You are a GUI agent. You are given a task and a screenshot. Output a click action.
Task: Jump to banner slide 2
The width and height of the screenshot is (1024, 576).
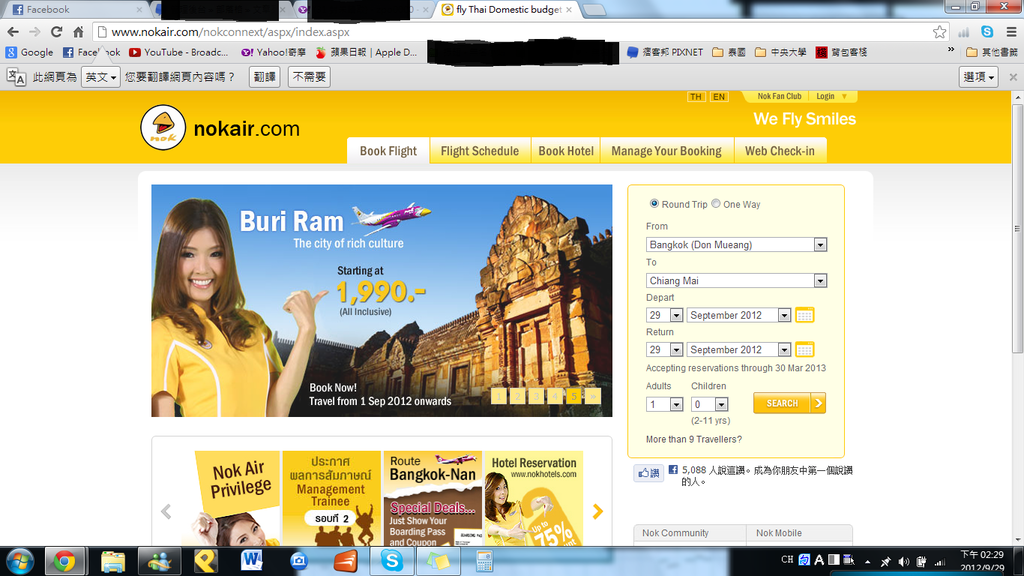point(517,396)
